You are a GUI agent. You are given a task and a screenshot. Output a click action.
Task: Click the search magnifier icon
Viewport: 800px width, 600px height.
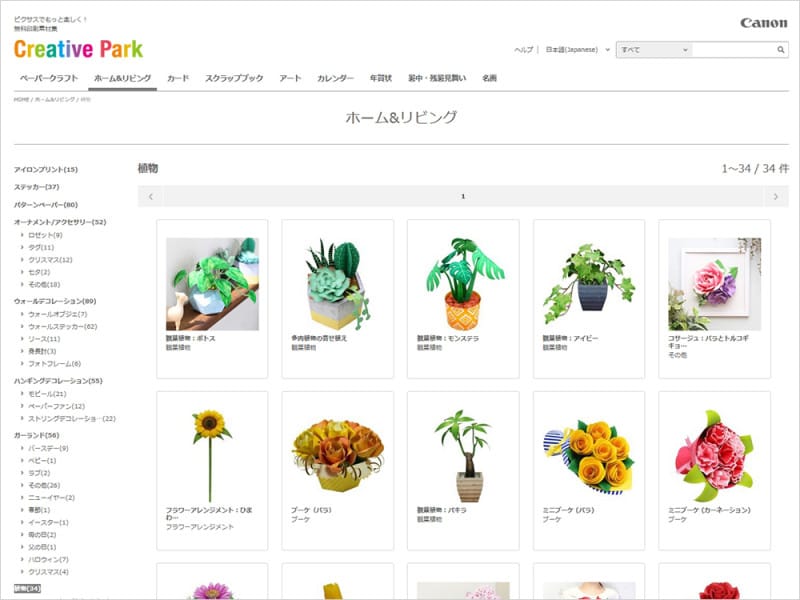[781, 49]
